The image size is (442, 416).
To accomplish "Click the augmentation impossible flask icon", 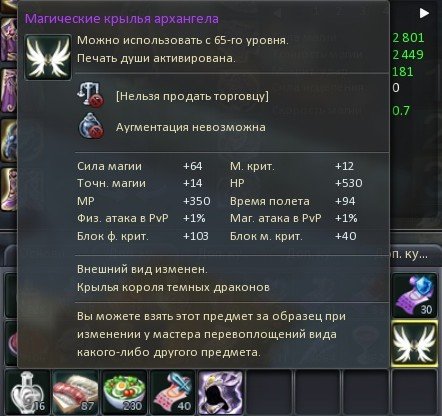I will tap(91, 126).
